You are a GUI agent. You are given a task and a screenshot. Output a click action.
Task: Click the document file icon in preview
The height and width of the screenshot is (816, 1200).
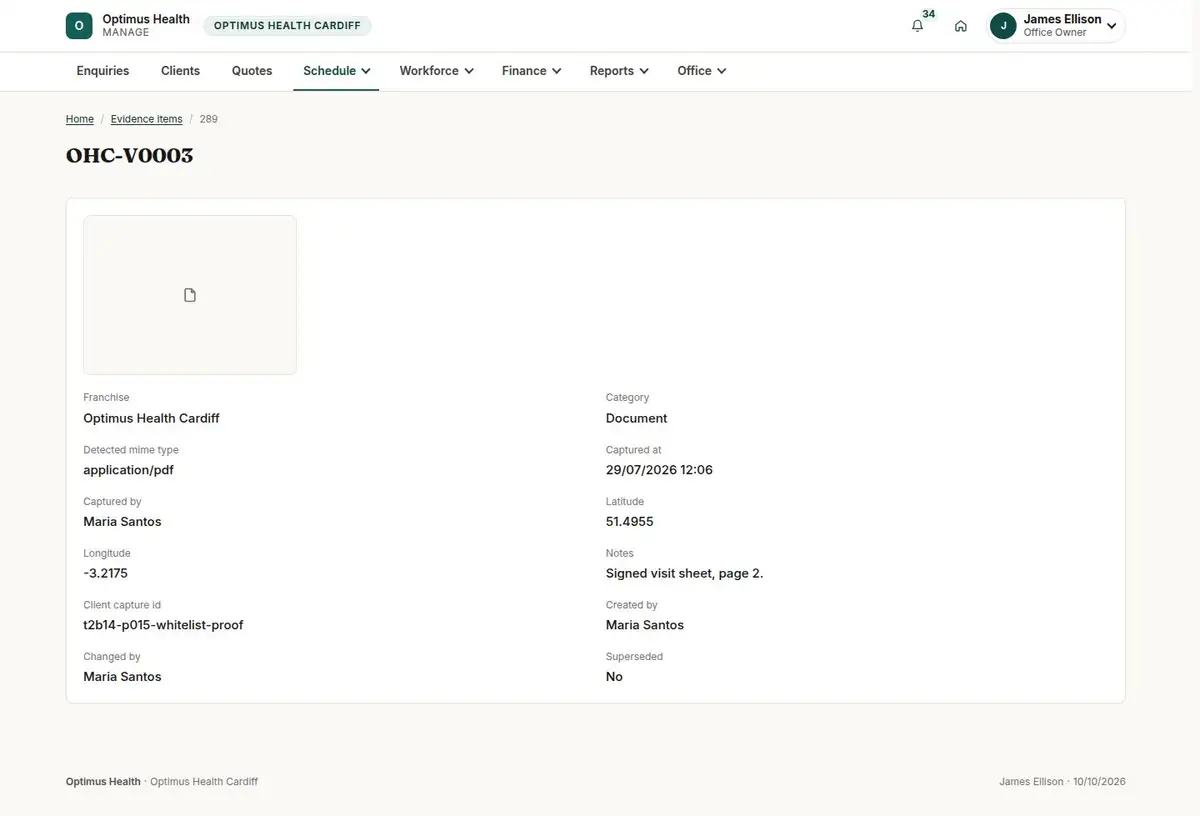(190, 295)
